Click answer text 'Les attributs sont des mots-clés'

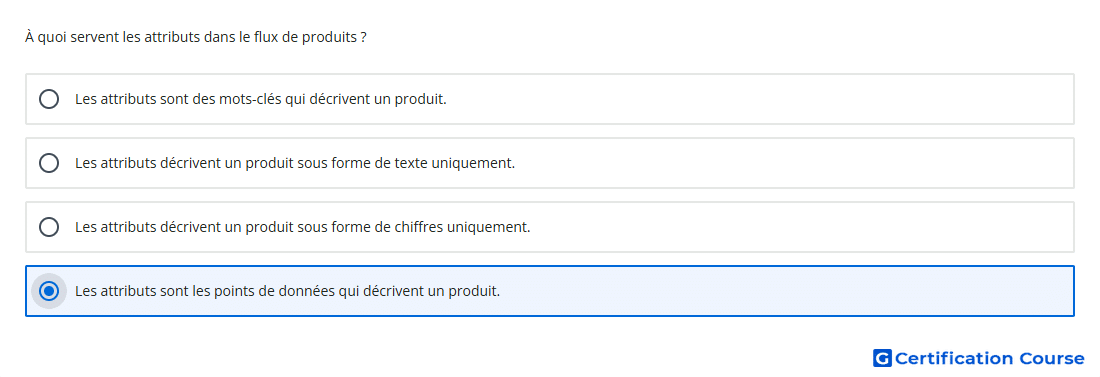pyautogui.click(x=178, y=99)
